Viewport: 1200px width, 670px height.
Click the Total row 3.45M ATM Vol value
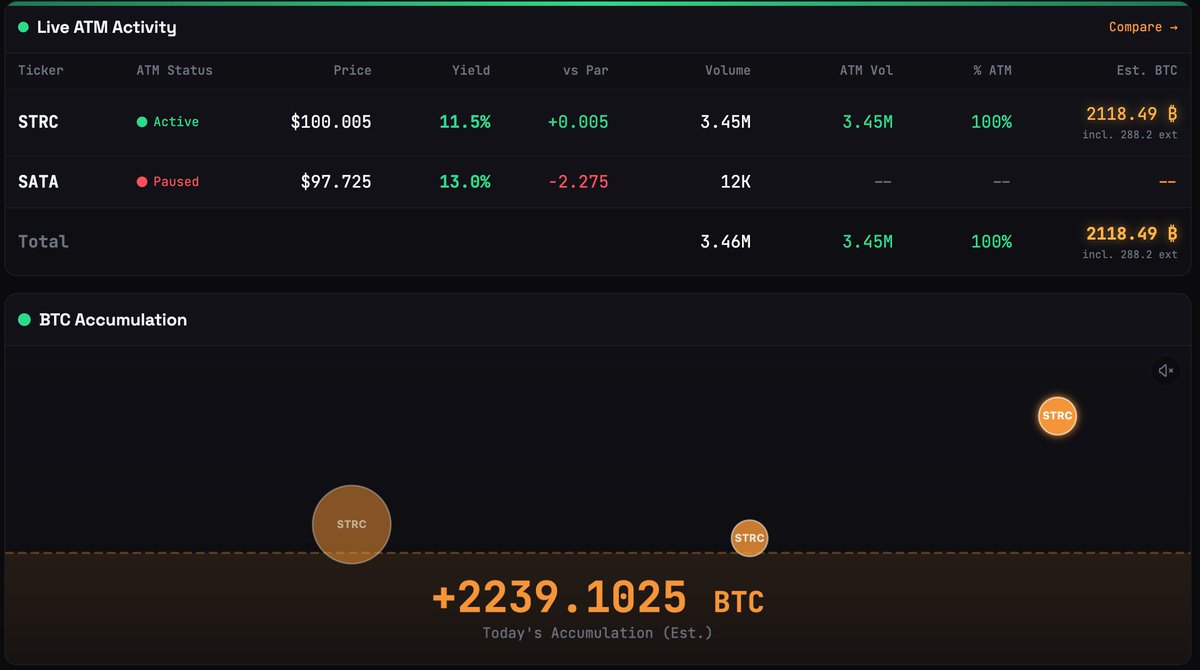[867, 242]
